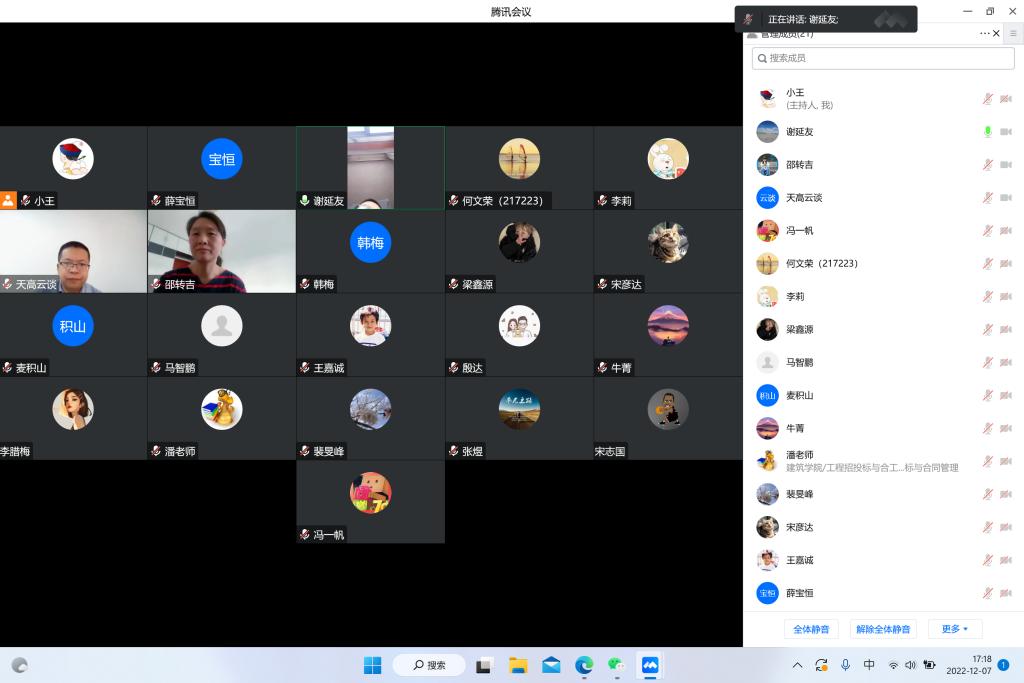This screenshot has width=1024, height=683.
Task: Click the 搜索成员 search field
Action: (883, 58)
